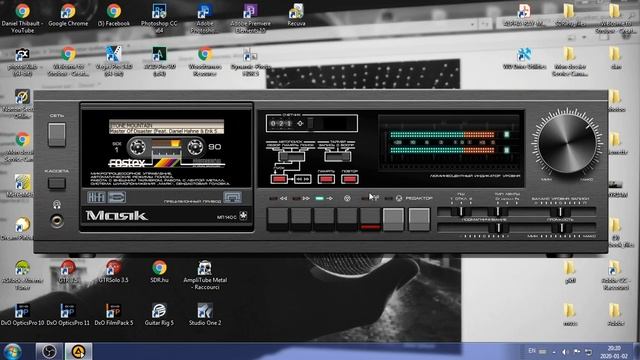Click the precision drive badge icon
Image resolution: width=640 pixels, height=360 pixels.
pos(232,198)
